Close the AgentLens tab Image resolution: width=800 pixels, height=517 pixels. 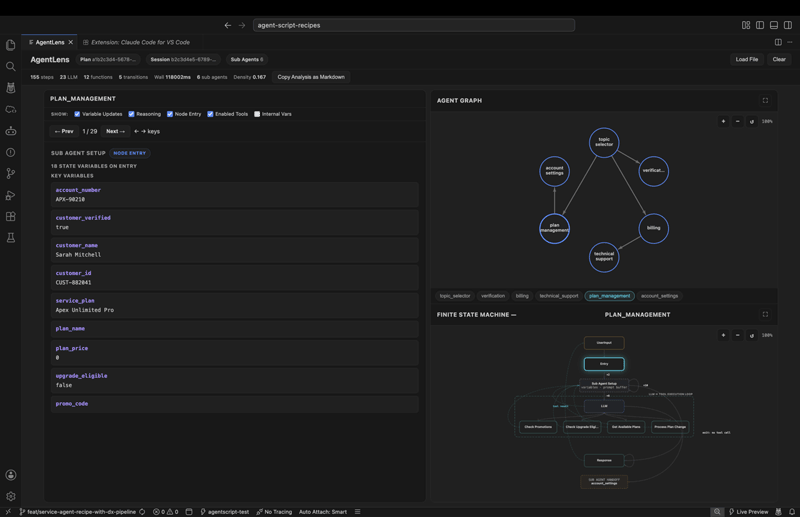click(x=71, y=42)
